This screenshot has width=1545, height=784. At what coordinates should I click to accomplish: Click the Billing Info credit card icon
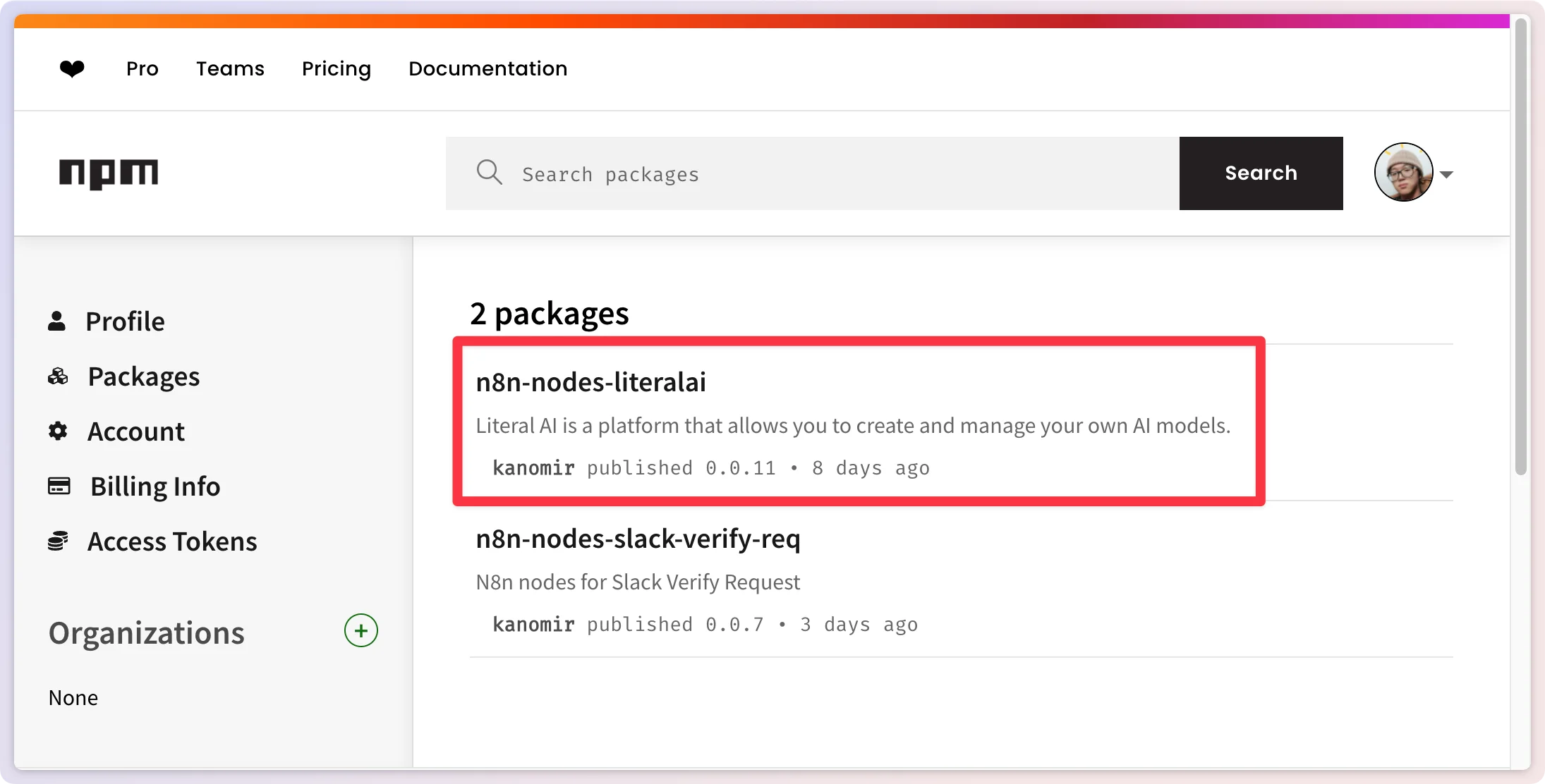59,486
